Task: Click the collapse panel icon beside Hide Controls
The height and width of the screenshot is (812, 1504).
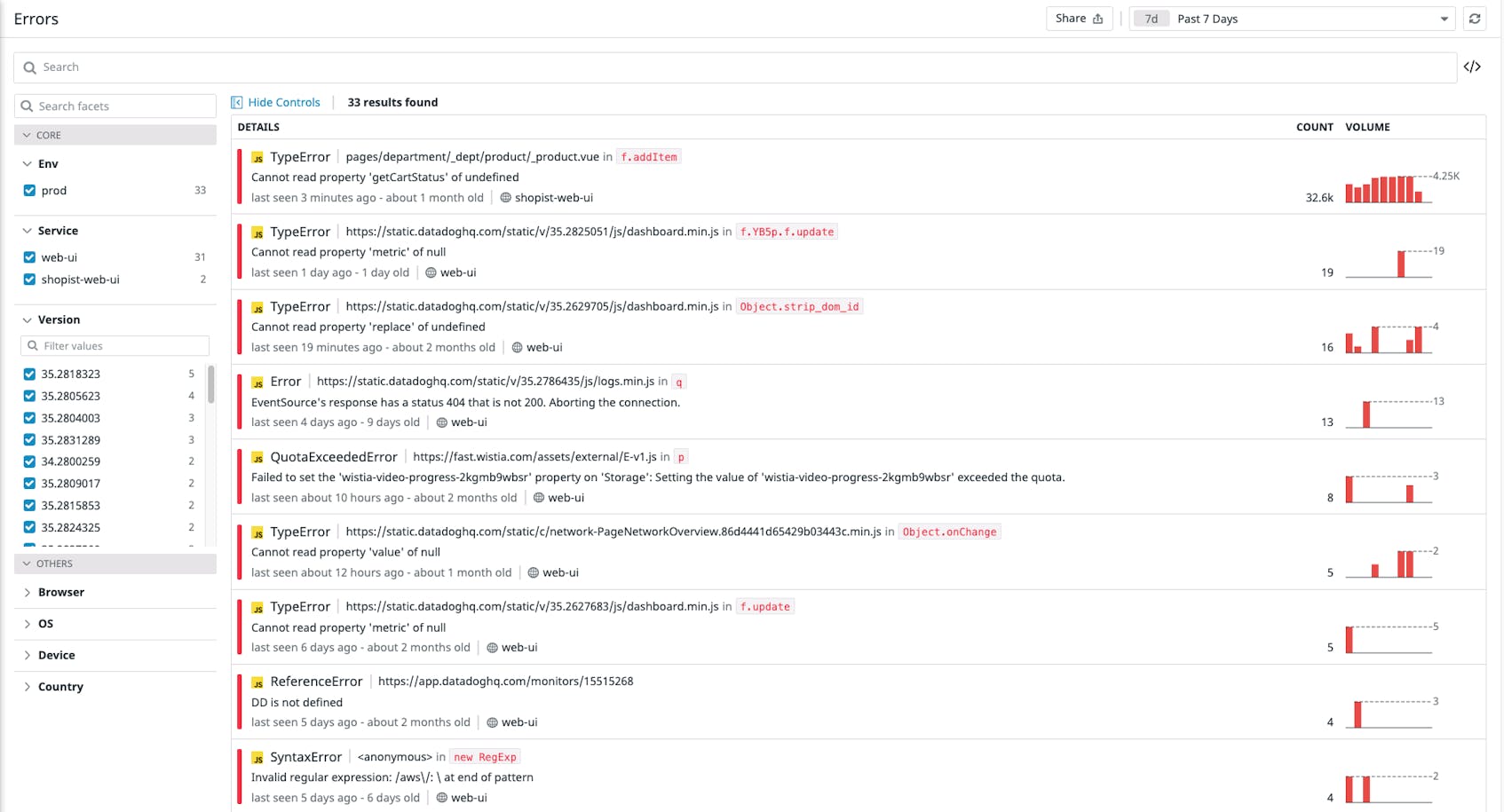Action: coord(236,102)
